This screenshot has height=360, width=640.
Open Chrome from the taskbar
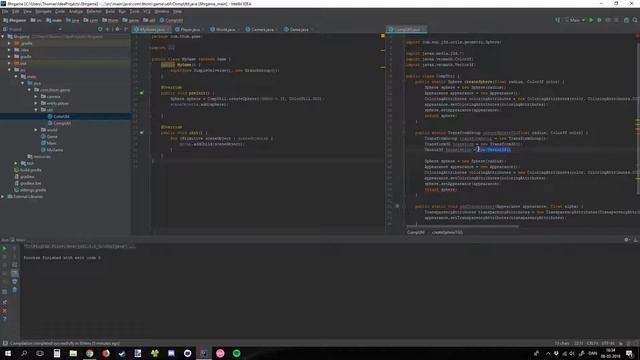(x=89, y=353)
